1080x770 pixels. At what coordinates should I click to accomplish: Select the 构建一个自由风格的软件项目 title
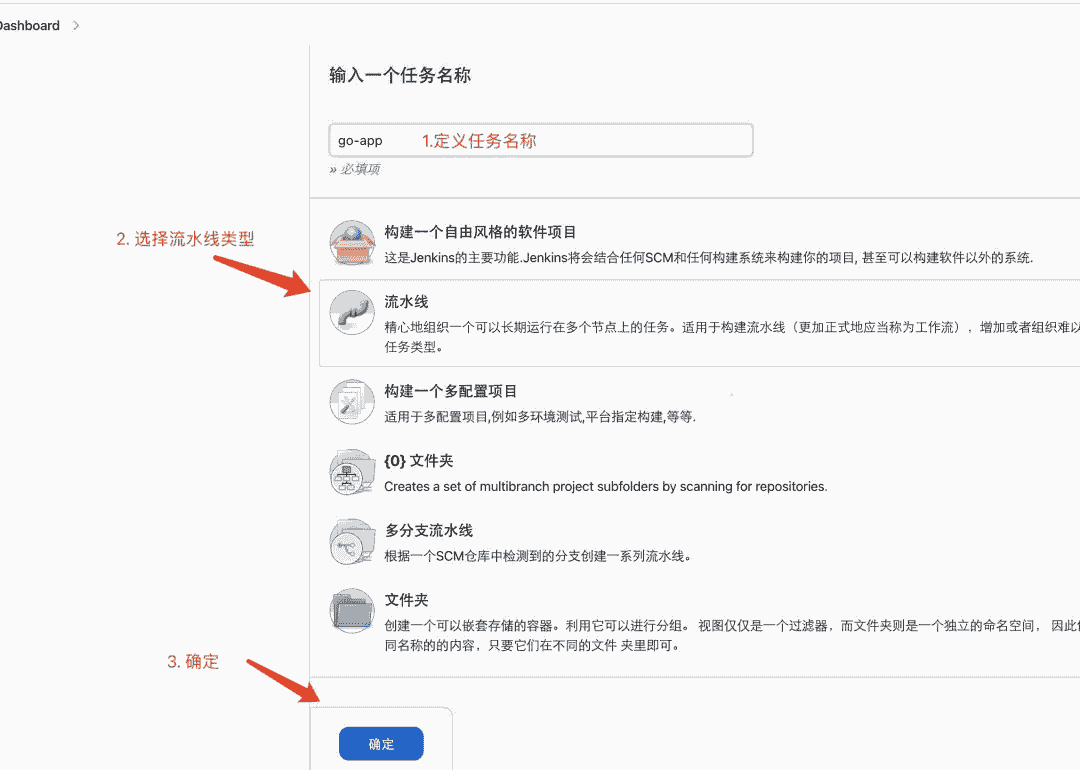pos(480,232)
